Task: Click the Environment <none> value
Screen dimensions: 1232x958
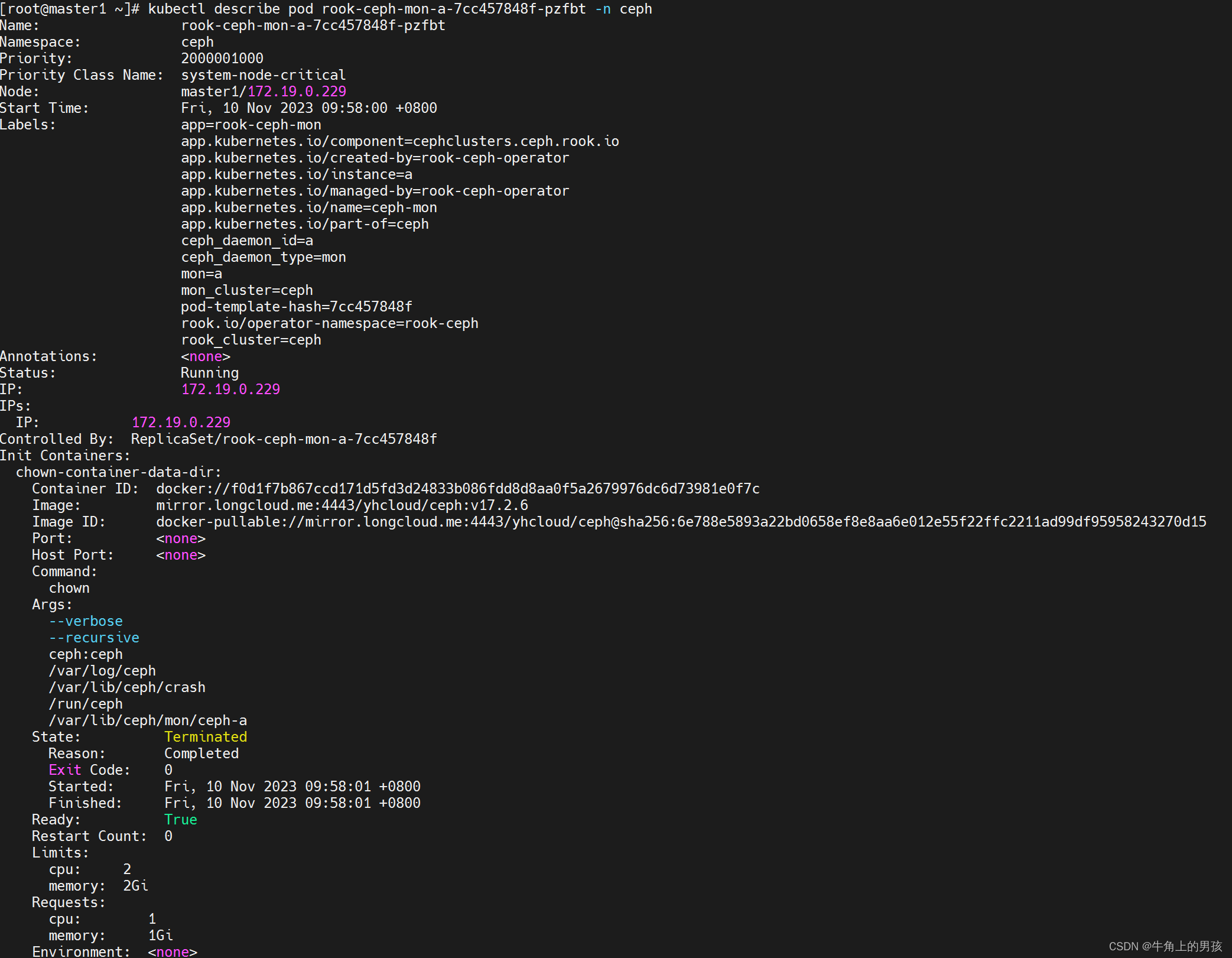Action: [173, 951]
